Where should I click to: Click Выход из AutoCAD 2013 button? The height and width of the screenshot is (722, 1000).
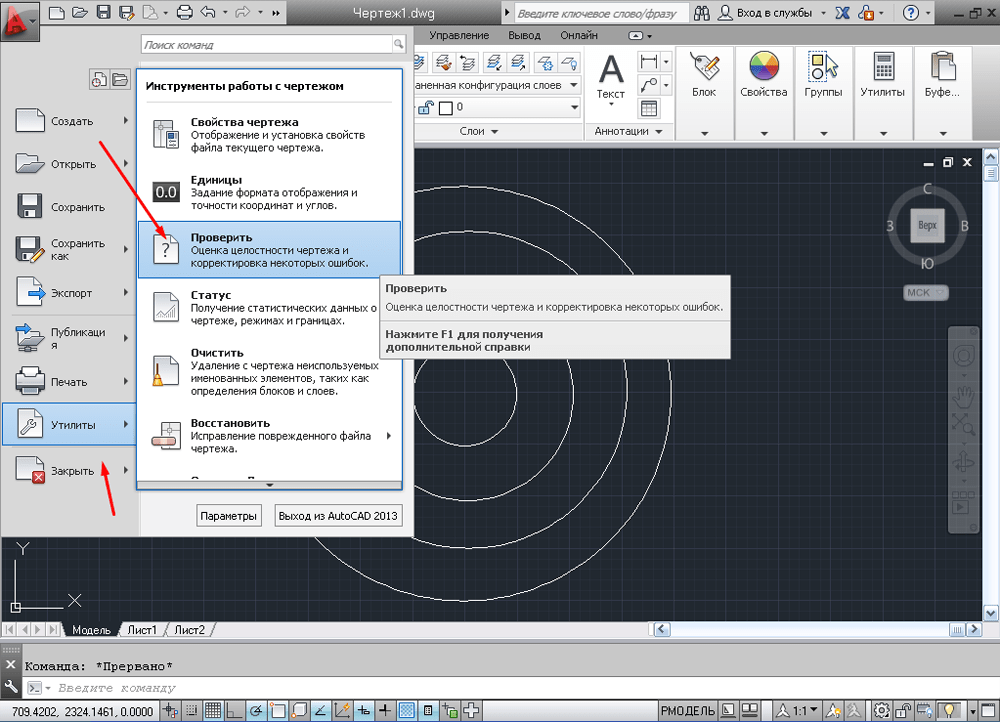coord(339,516)
